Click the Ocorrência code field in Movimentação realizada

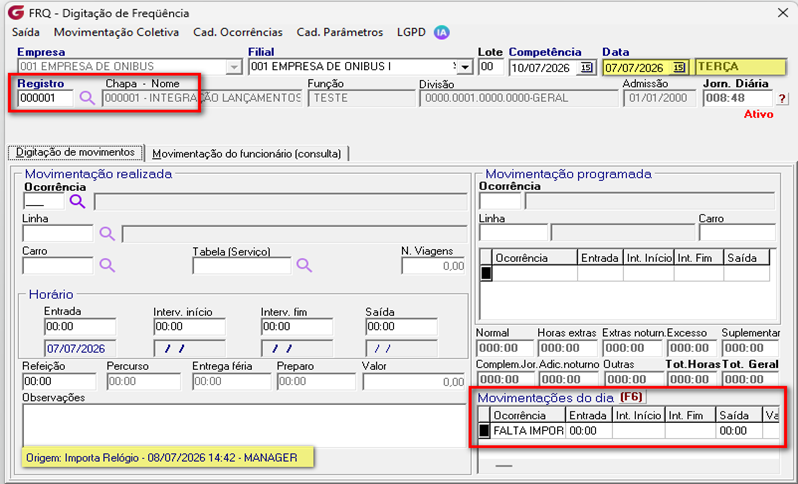click(44, 202)
